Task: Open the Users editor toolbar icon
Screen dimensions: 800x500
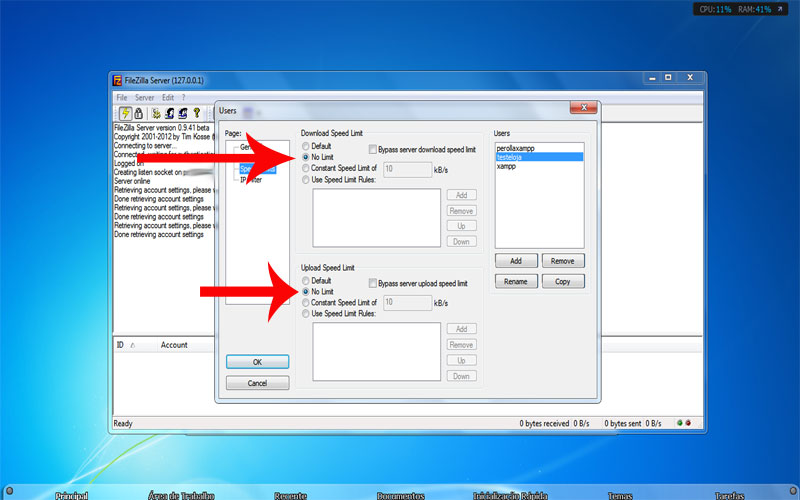Action: click(169, 113)
